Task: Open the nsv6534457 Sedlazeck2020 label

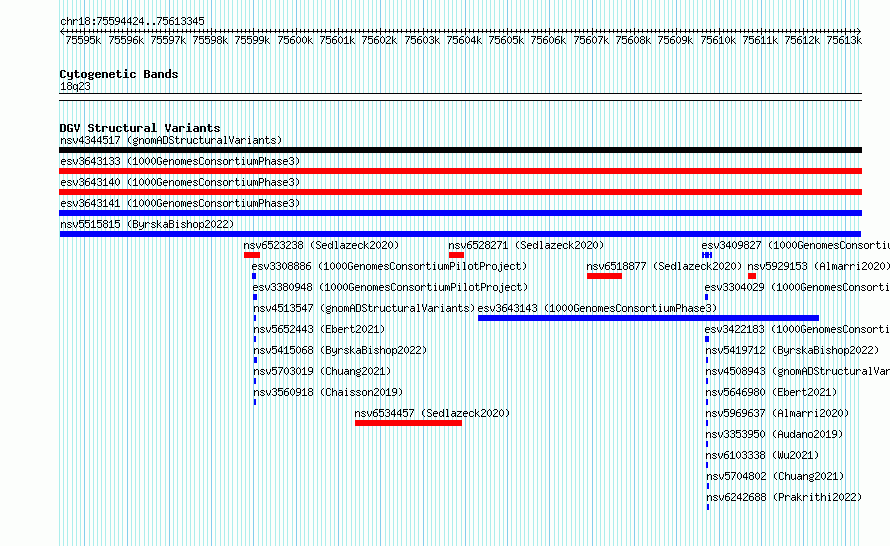Action: coord(432,413)
